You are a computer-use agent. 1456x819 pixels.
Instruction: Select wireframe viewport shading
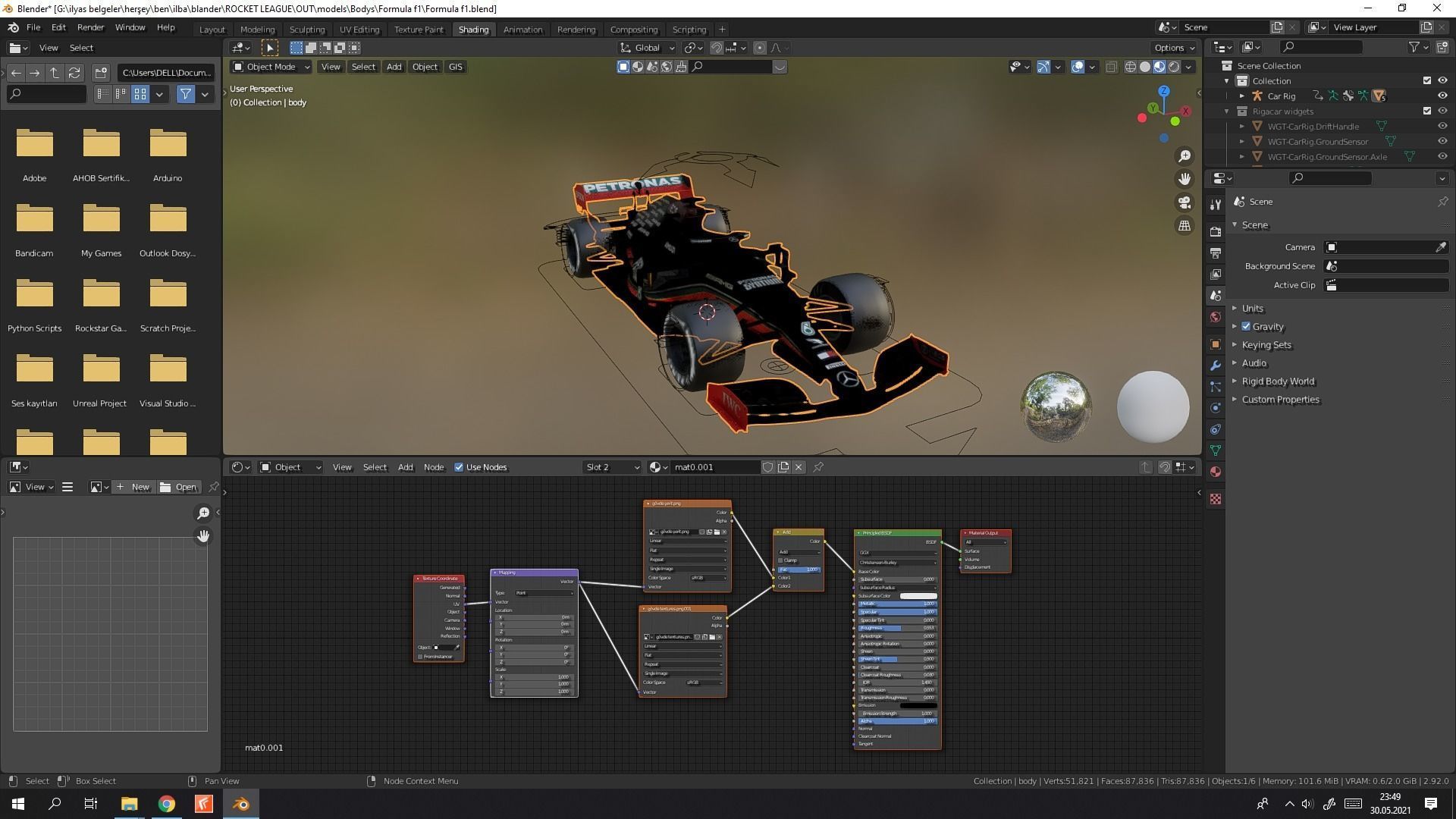point(1131,67)
